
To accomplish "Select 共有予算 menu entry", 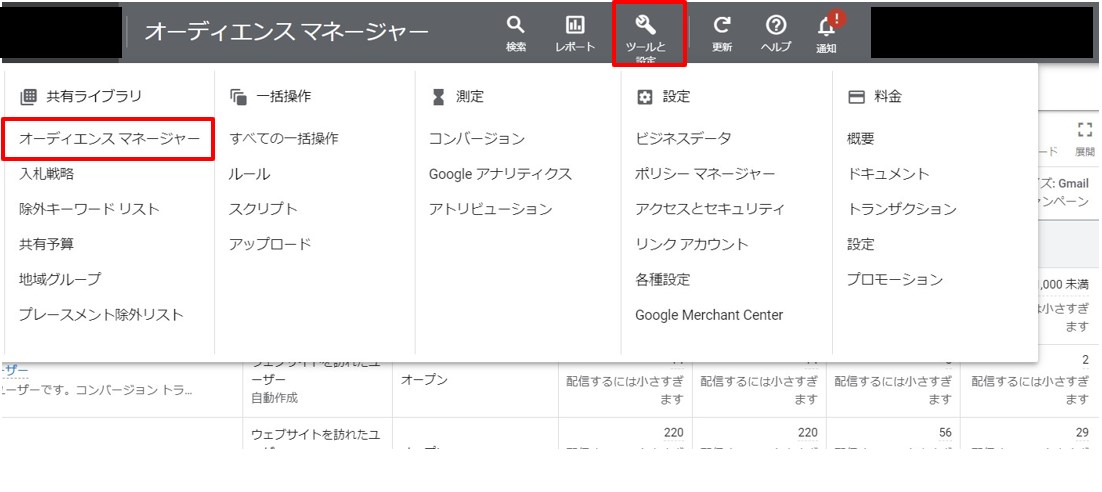I will (x=46, y=244).
